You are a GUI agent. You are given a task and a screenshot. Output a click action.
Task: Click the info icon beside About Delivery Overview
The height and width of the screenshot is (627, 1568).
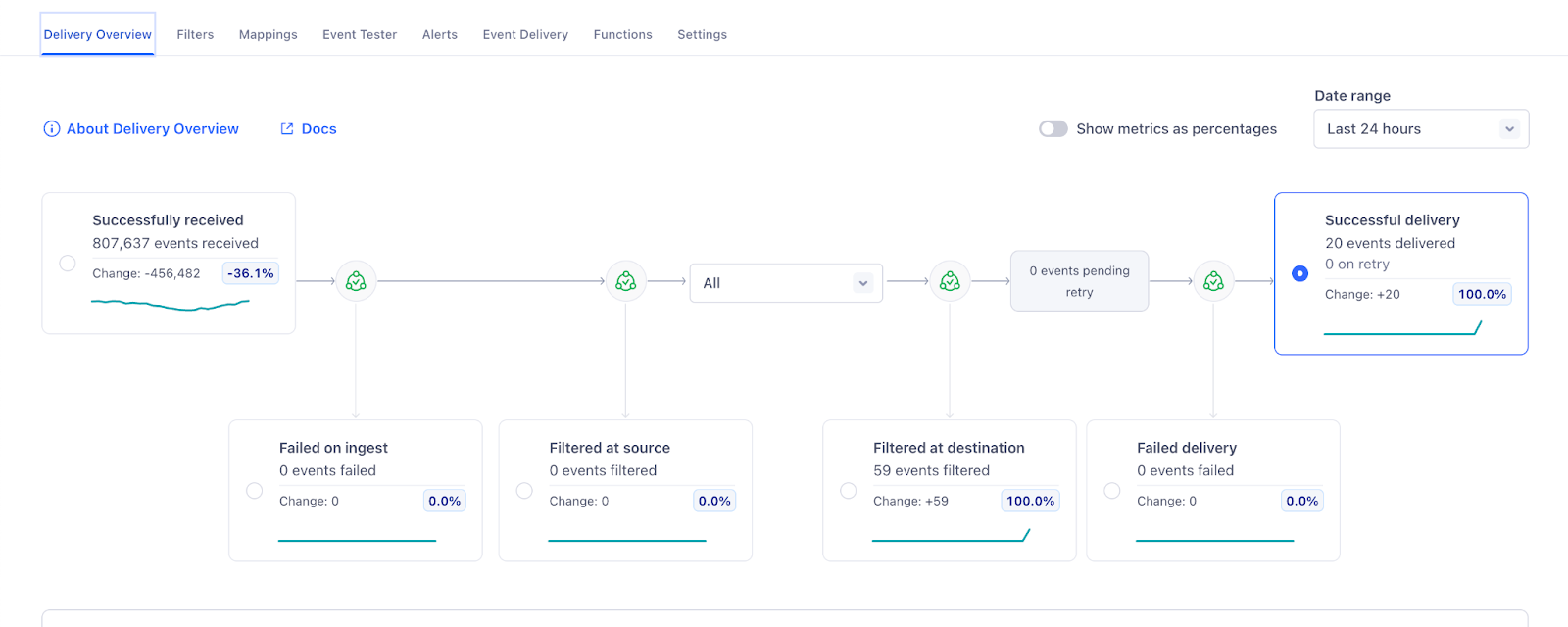52,129
